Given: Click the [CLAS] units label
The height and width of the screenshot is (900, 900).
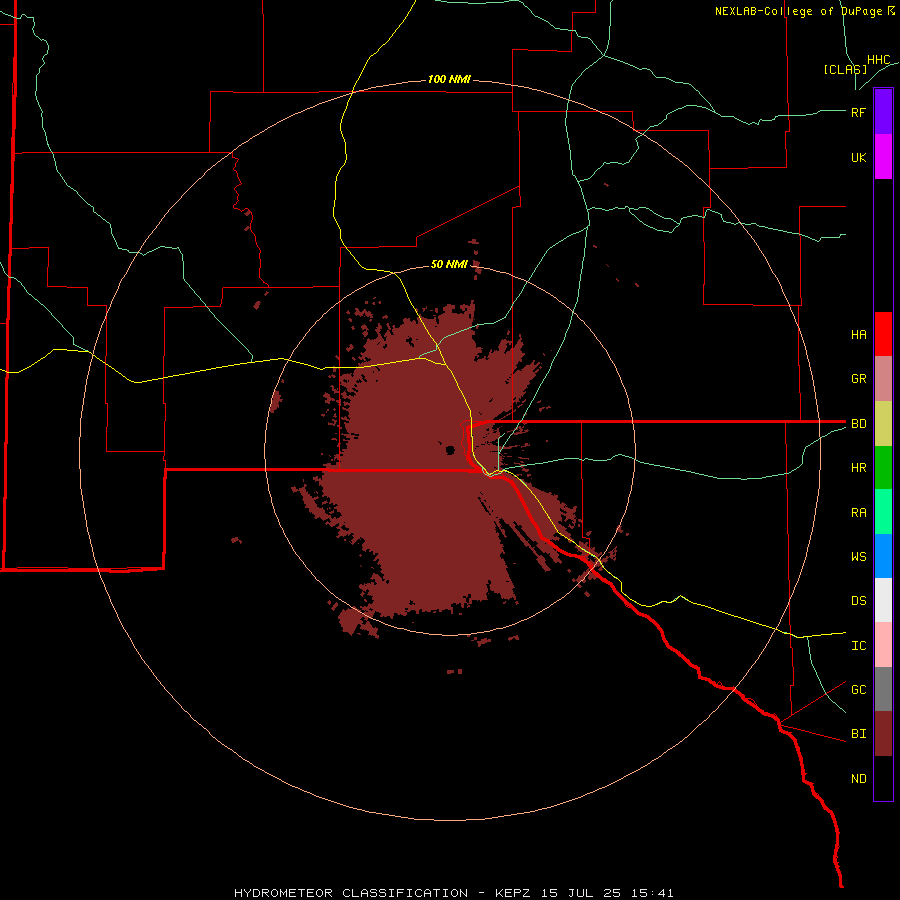Looking at the screenshot, I should (845, 69).
